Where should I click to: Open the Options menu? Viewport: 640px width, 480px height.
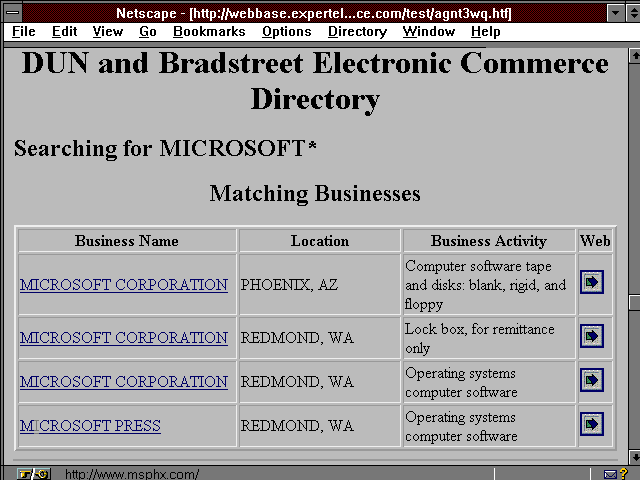coord(287,31)
